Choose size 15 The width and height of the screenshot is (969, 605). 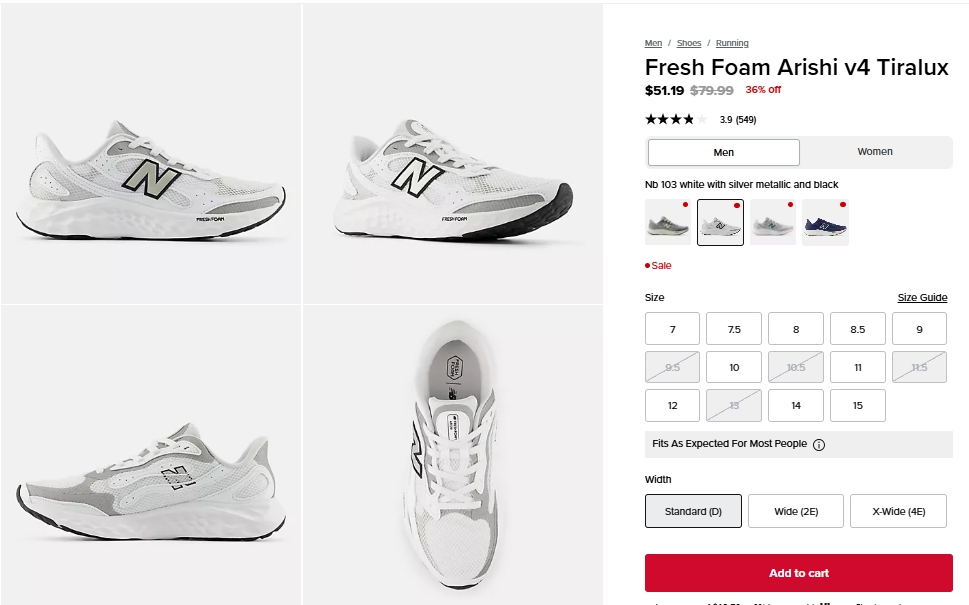857,405
